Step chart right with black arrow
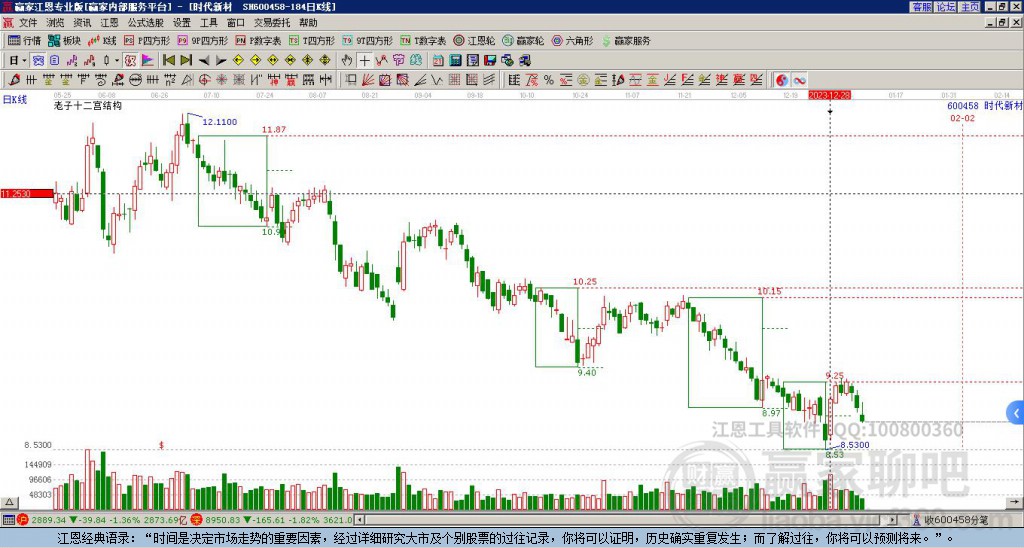The image size is (1024, 548). click(x=221, y=60)
